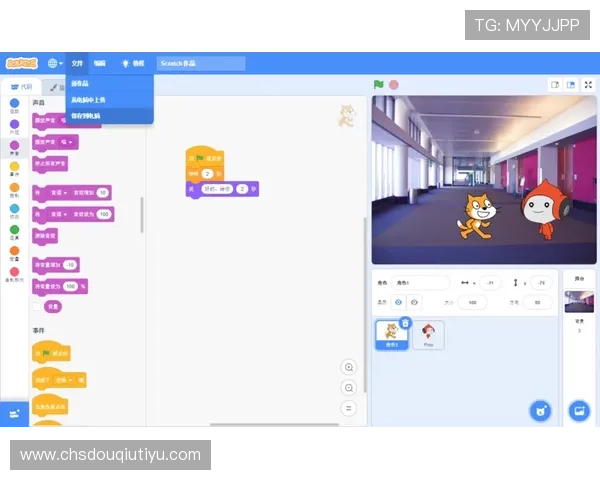Screen dimensions: 600x480
Task: Select the Pico sprite thumbnail
Action: (429, 335)
